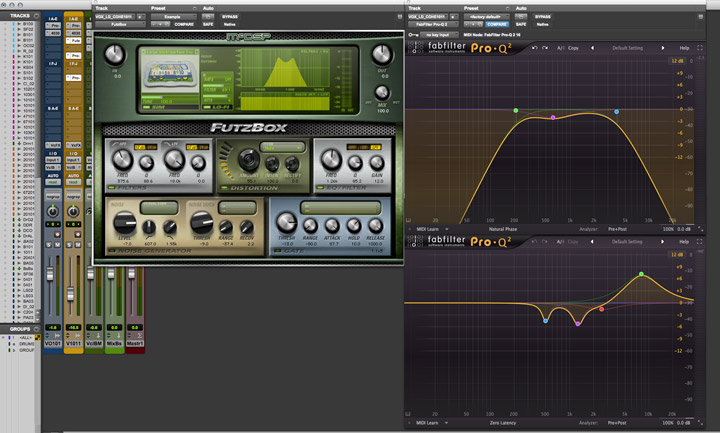The width and height of the screenshot is (720, 433).
Task: Open Zero Latency mode menu in lower Pro-Q
Action: point(502,422)
